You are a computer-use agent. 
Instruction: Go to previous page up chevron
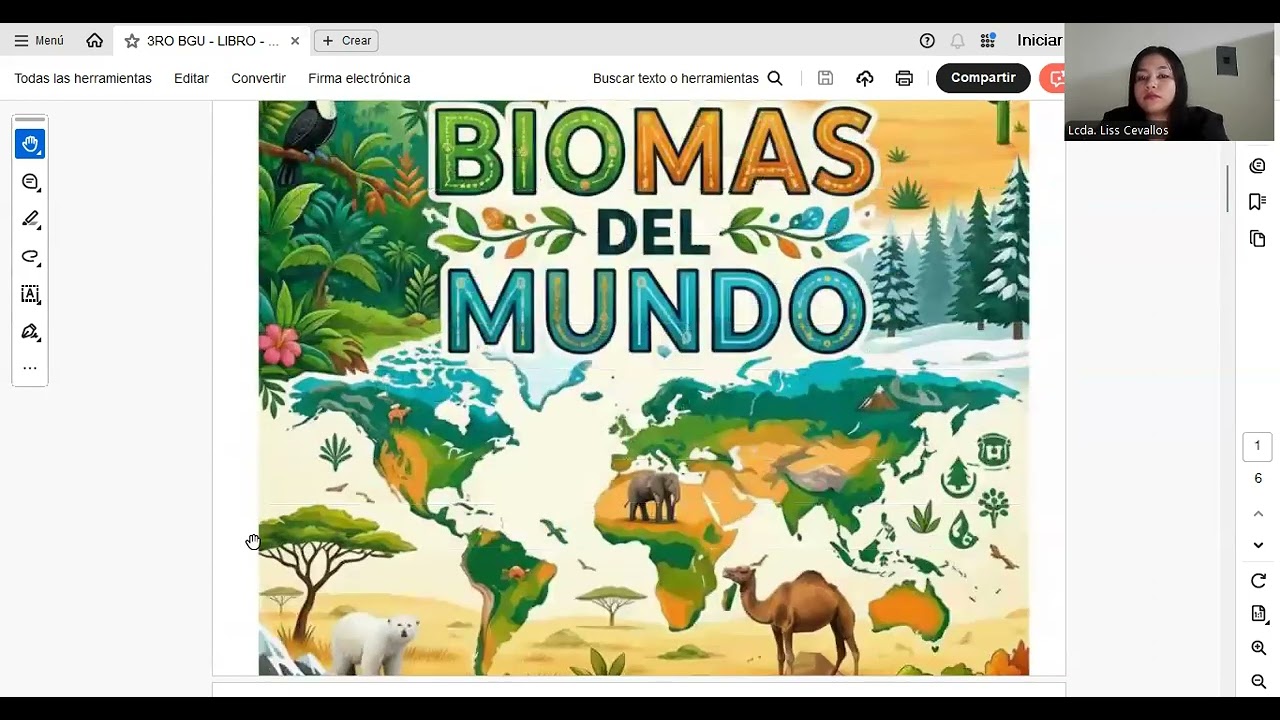point(1258,514)
